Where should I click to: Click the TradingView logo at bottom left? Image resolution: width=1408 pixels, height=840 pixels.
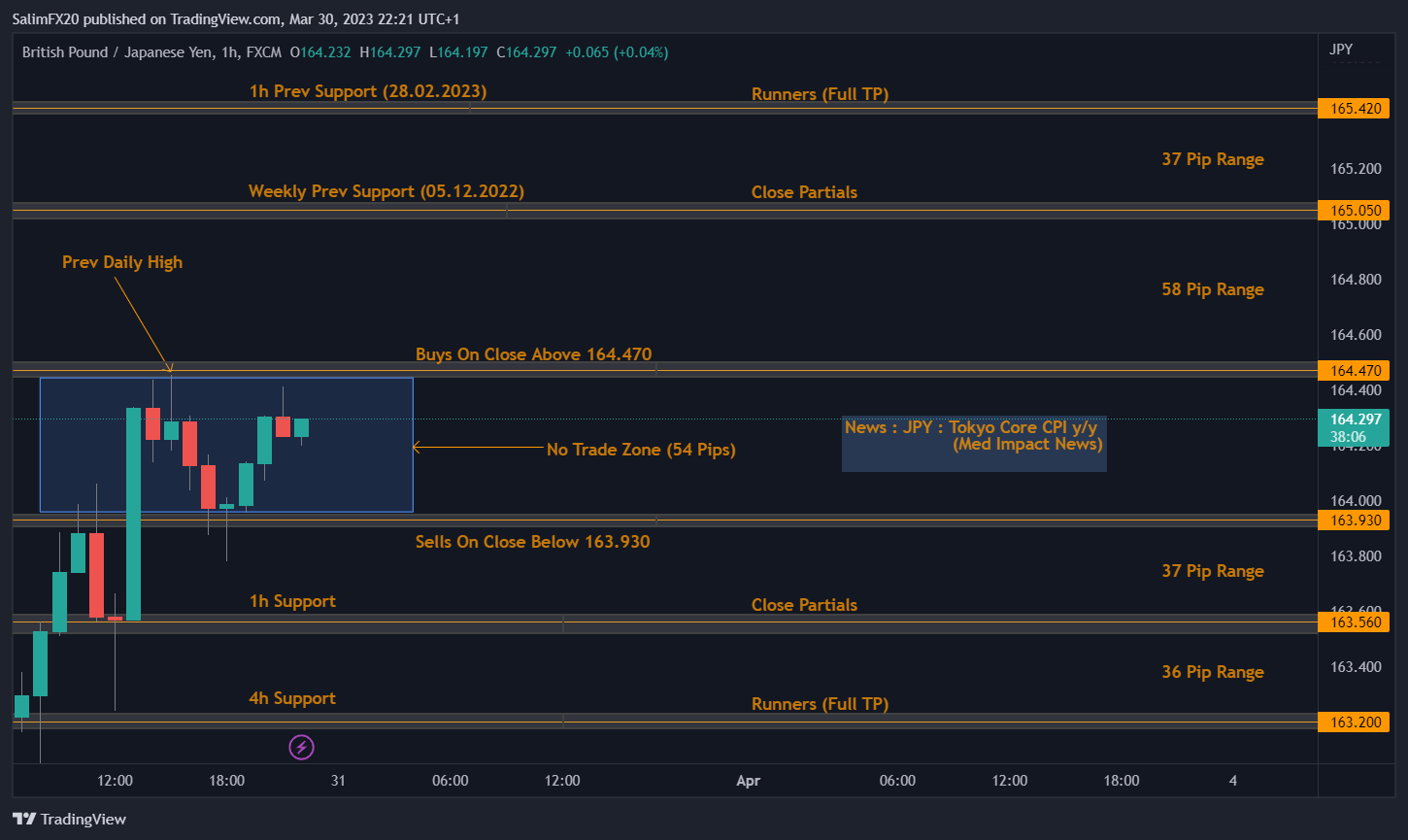(x=69, y=820)
